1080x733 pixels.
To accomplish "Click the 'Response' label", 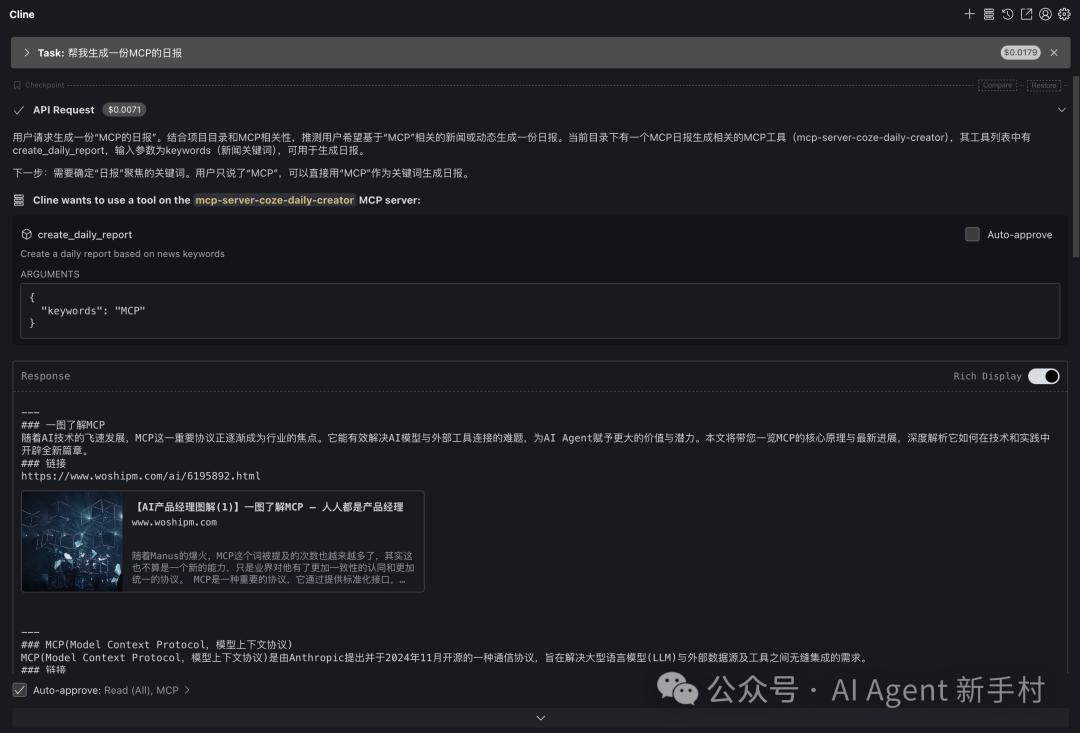I will [x=45, y=376].
